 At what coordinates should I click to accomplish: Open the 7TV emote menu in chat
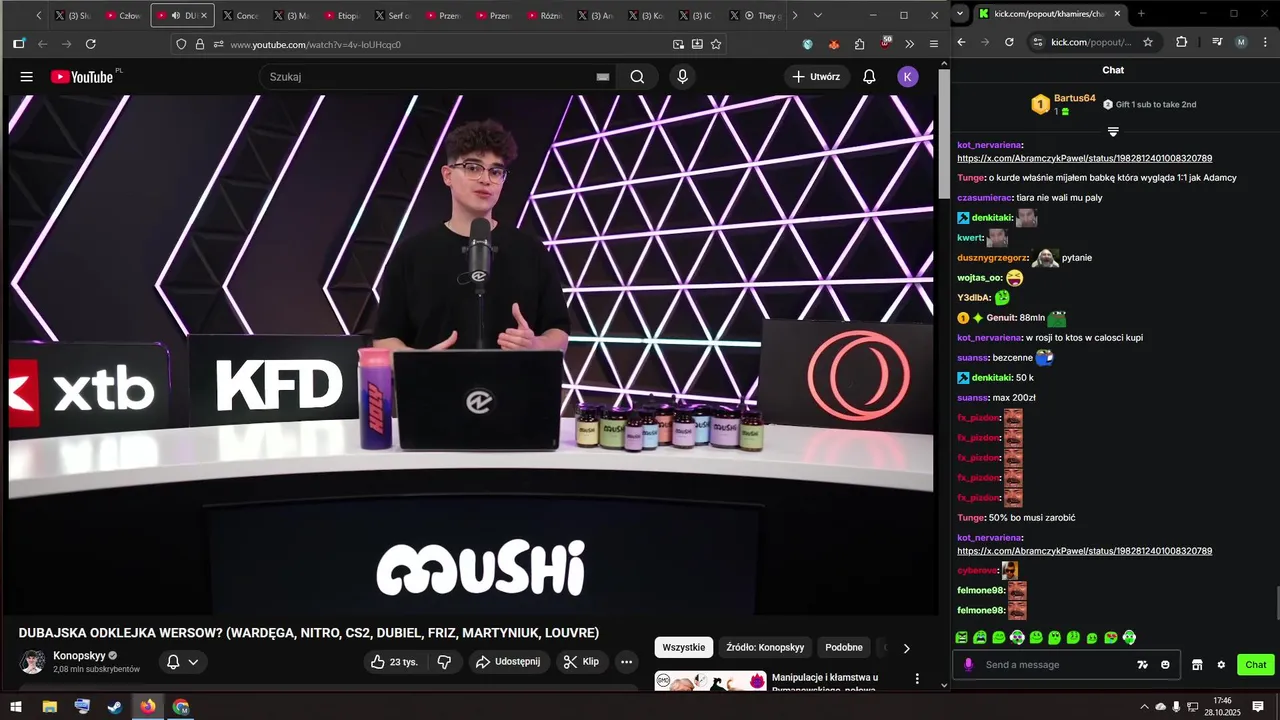[x=1142, y=665]
